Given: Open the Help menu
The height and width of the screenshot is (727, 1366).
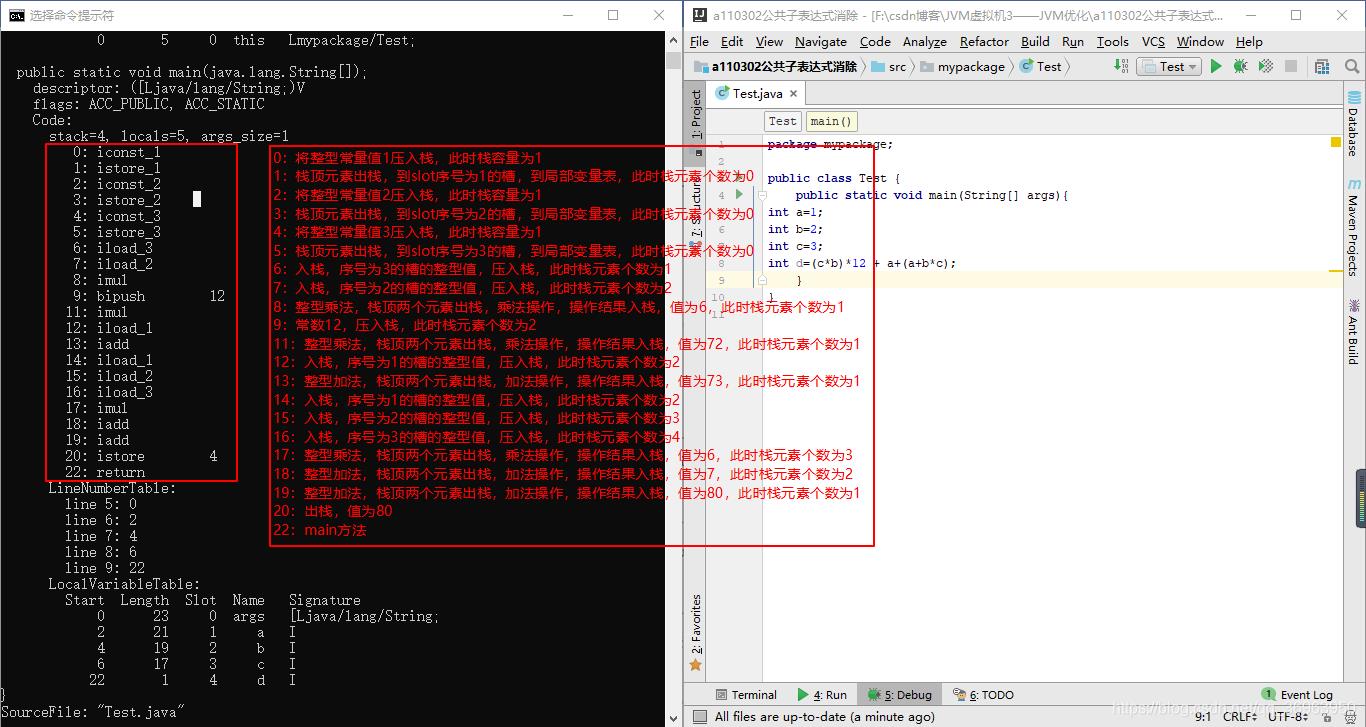Looking at the screenshot, I should tap(1249, 41).
